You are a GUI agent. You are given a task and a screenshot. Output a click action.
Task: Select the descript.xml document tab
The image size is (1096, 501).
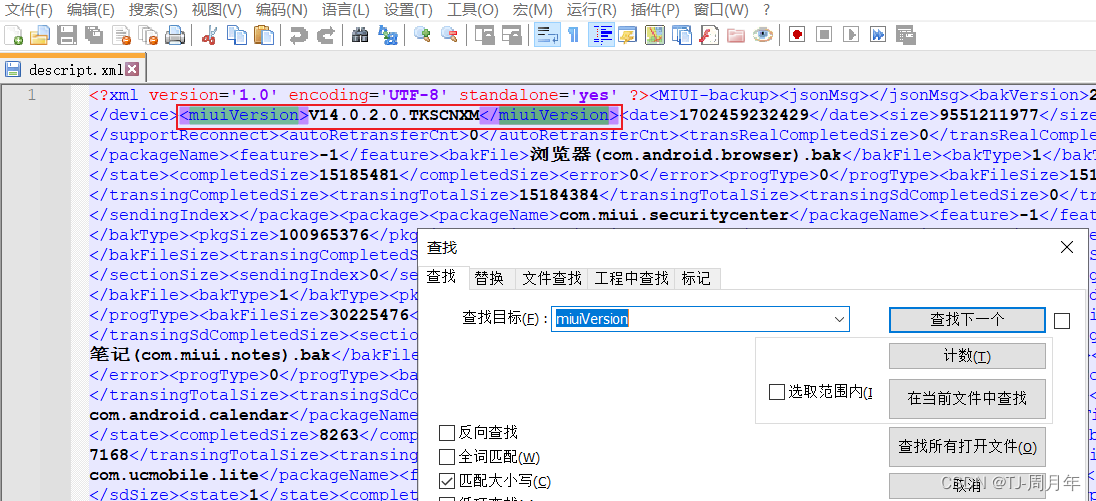pyautogui.click(x=75, y=70)
